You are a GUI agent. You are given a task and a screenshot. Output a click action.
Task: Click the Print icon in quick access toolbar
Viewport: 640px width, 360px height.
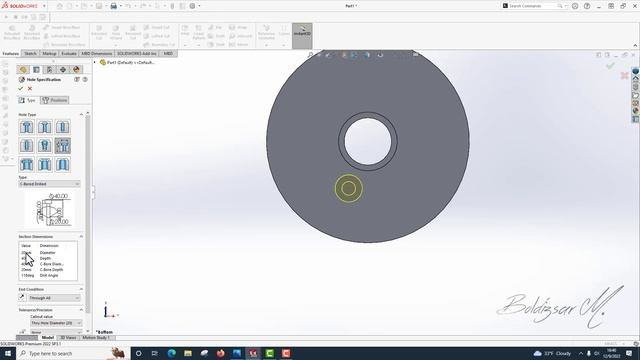(x=113, y=6)
